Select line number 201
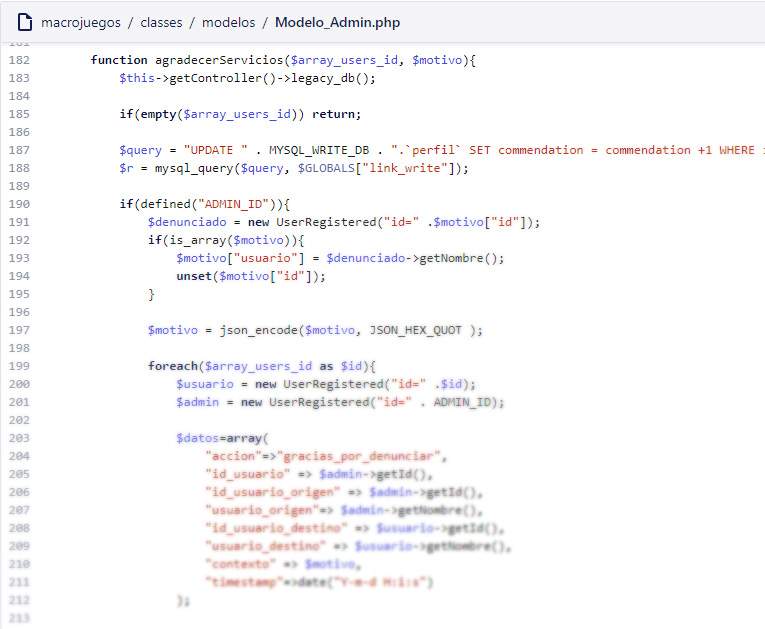 (19, 402)
